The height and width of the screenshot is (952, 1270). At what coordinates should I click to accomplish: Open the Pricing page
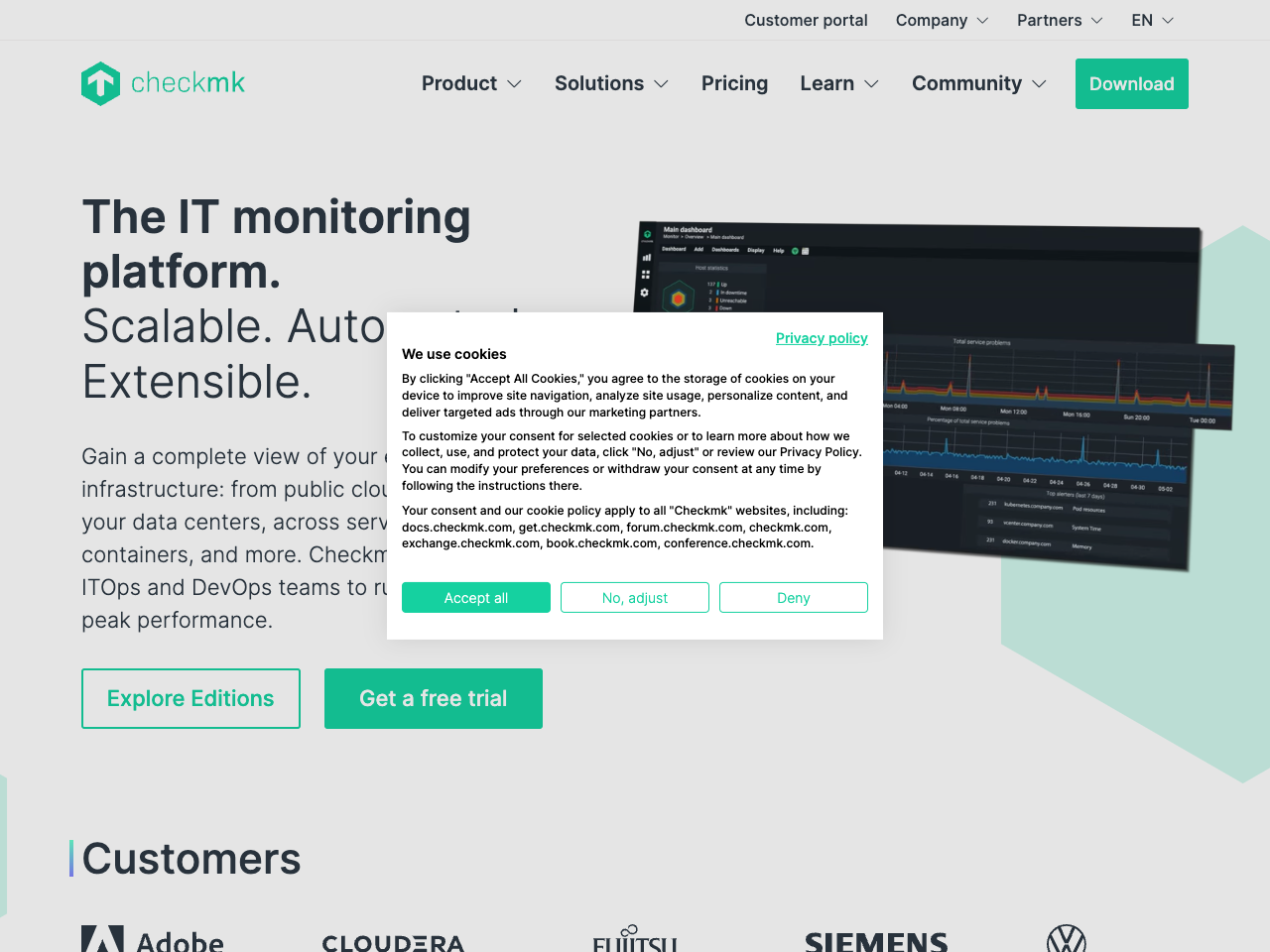734,83
